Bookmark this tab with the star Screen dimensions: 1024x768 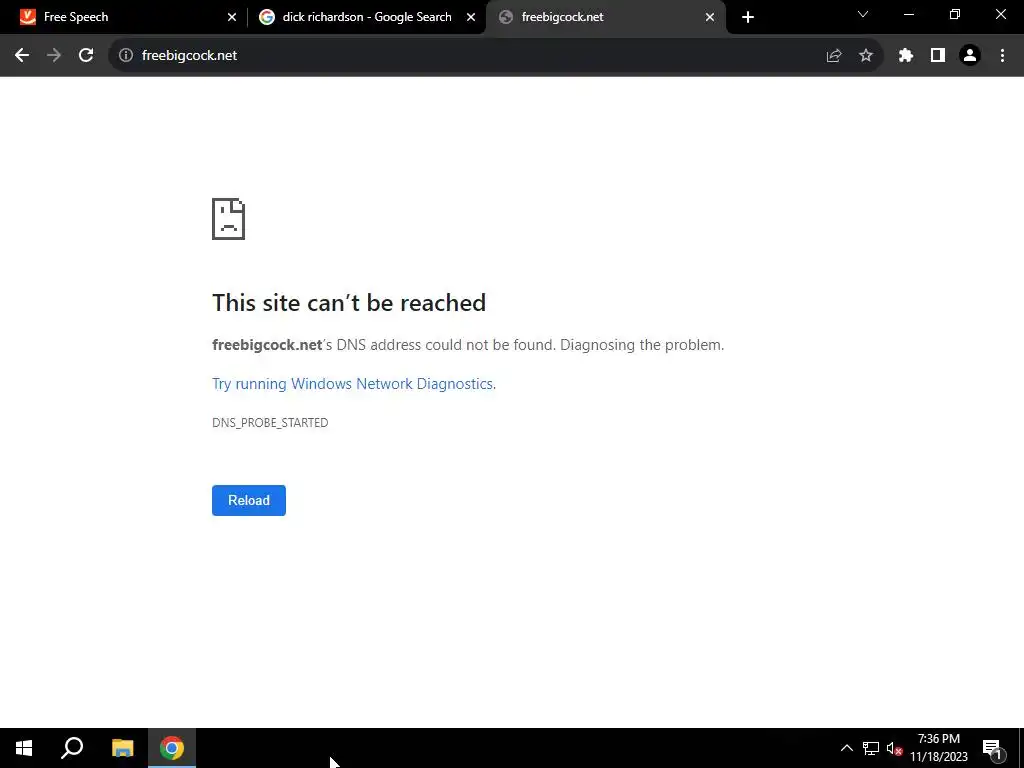[866, 56]
